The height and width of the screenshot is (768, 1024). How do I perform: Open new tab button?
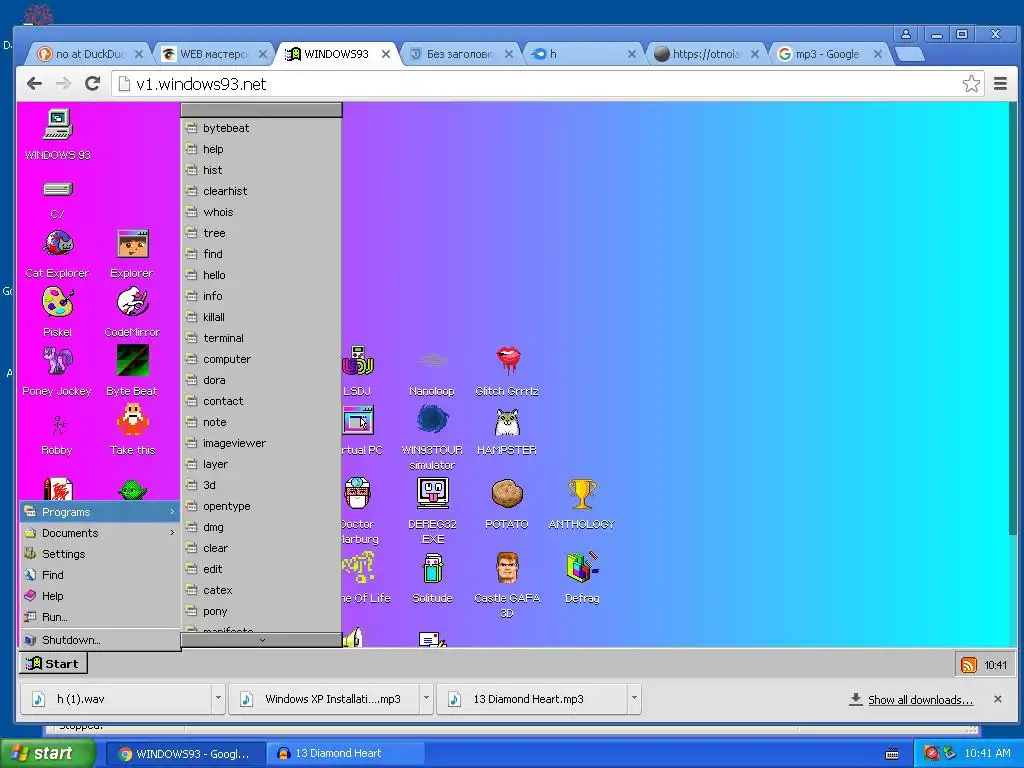pos(909,54)
